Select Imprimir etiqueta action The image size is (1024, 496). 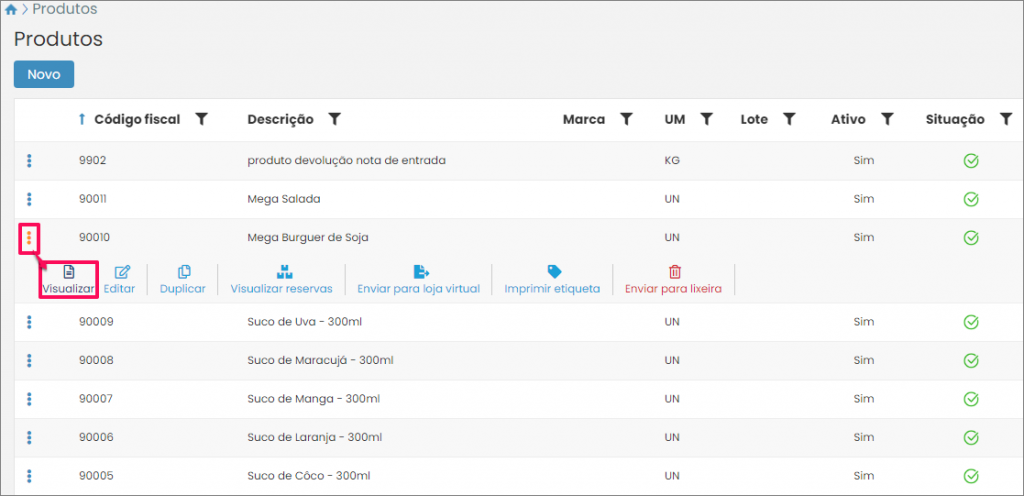click(552, 279)
